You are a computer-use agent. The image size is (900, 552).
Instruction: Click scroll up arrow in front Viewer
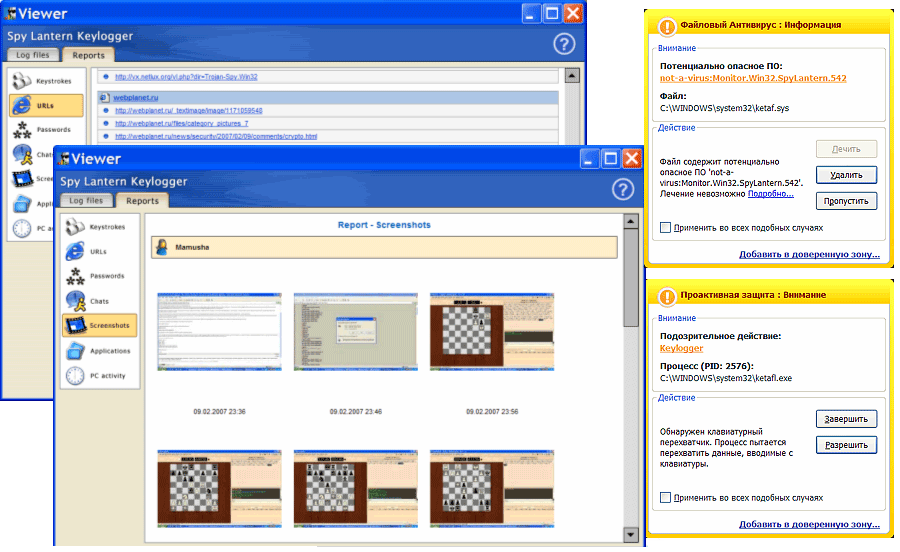click(x=631, y=221)
